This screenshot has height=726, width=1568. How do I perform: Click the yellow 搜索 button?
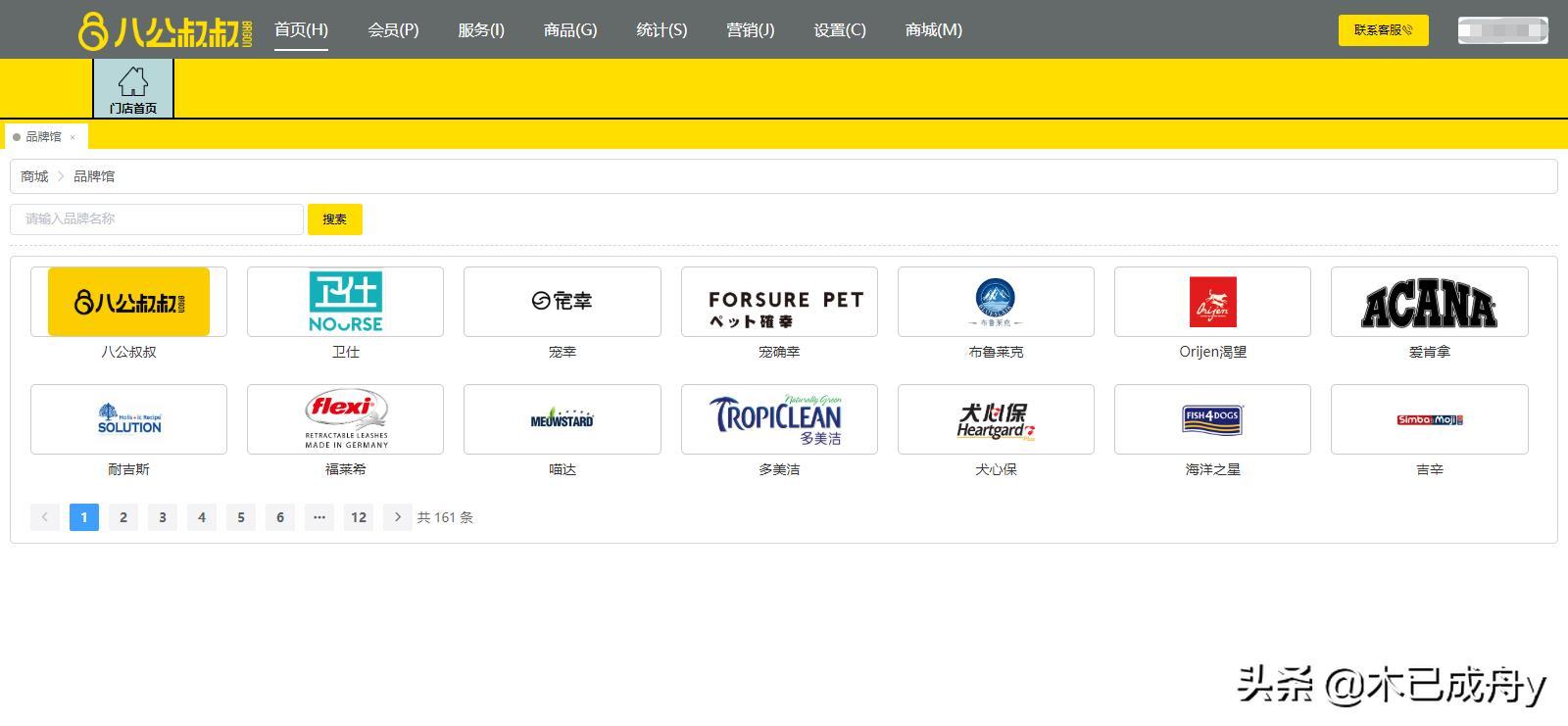pyautogui.click(x=335, y=219)
